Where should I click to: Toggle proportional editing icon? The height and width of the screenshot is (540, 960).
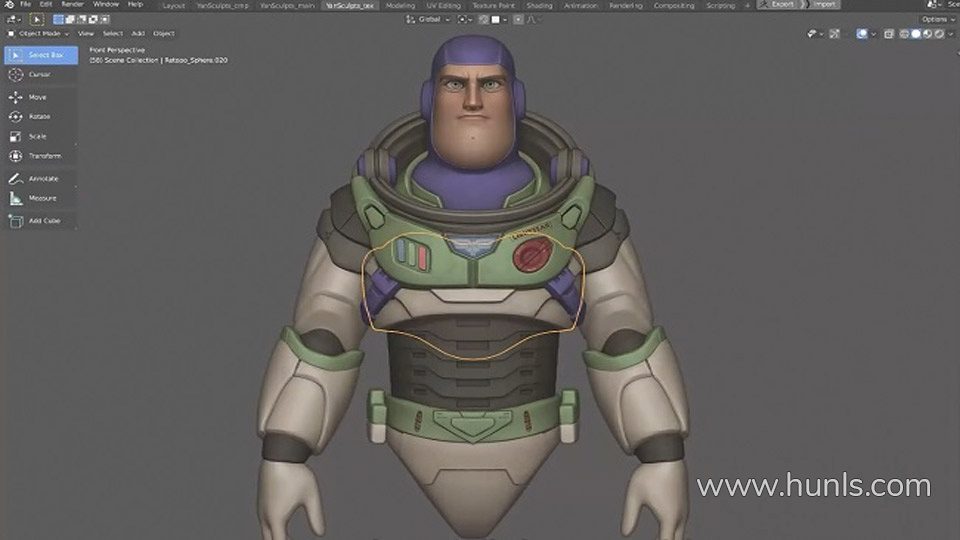(518, 20)
